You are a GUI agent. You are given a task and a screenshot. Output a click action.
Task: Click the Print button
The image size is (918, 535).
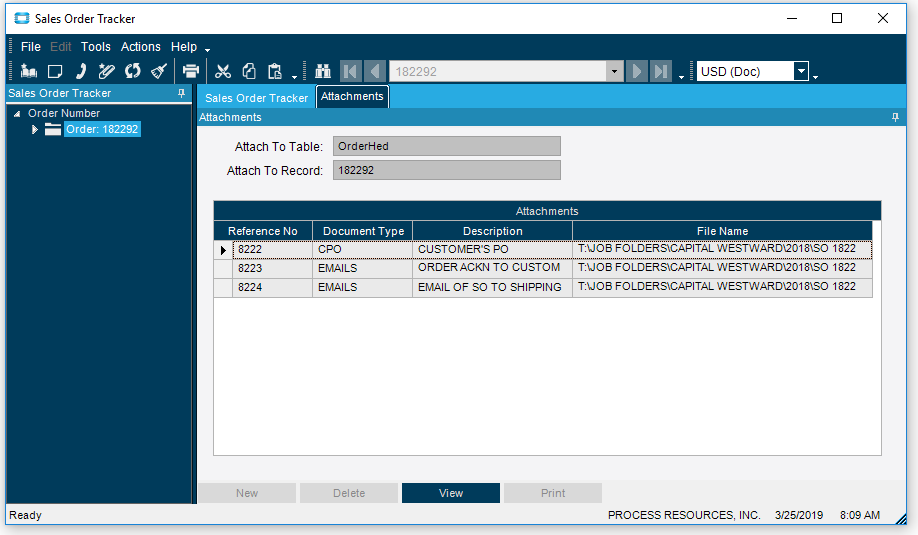click(553, 493)
